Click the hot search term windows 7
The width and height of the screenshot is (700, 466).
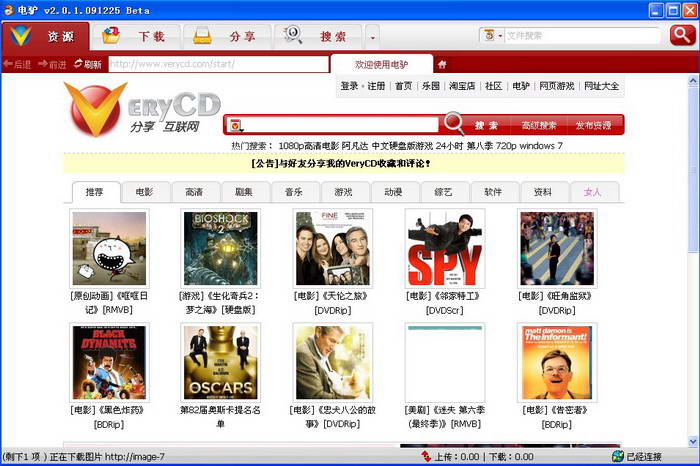541,146
